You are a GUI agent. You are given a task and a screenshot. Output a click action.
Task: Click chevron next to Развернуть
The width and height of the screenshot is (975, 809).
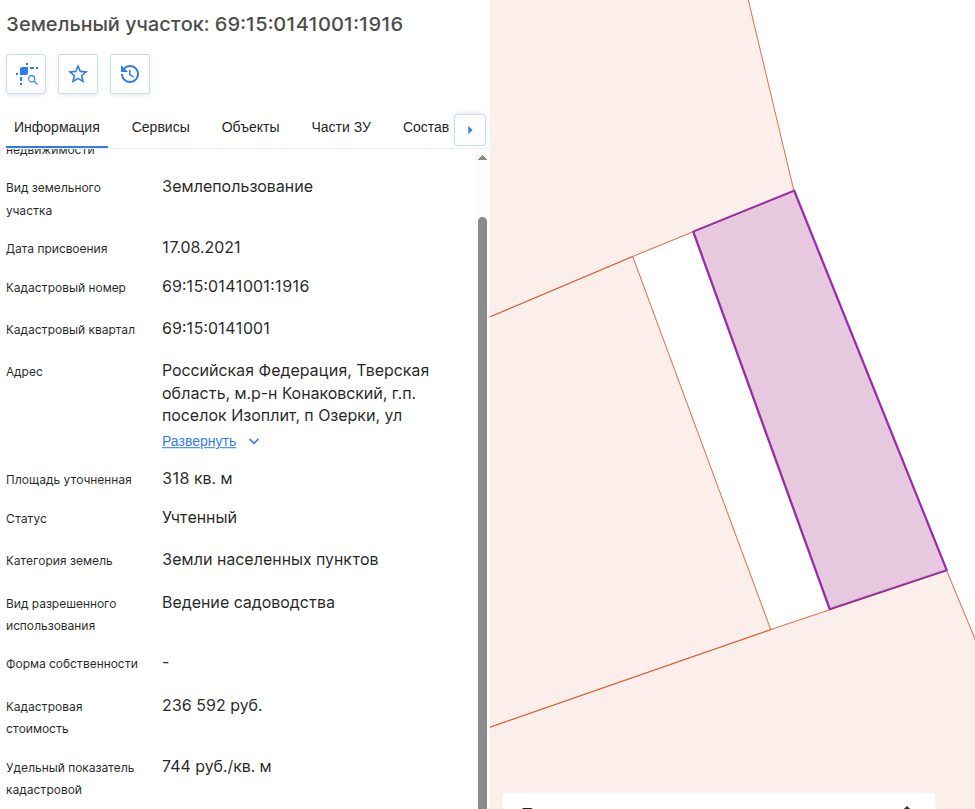tap(254, 441)
